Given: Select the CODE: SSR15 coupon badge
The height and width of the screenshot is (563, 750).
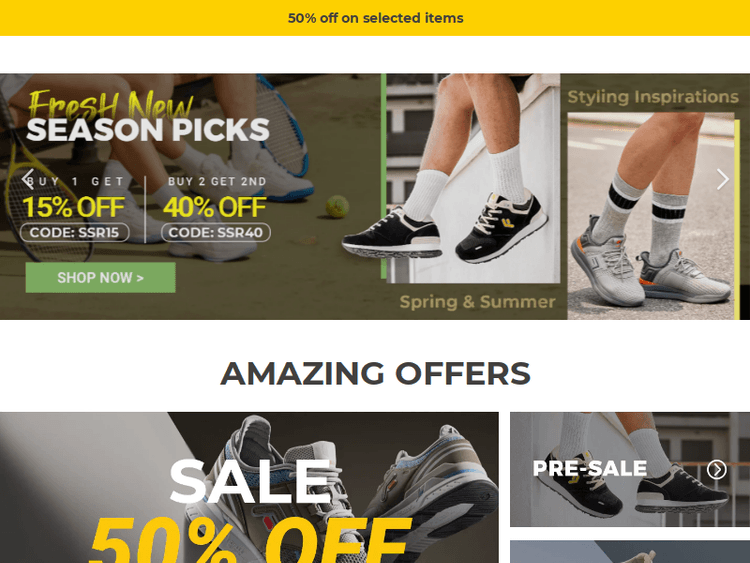Looking at the screenshot, I should [x=75, y=232].
